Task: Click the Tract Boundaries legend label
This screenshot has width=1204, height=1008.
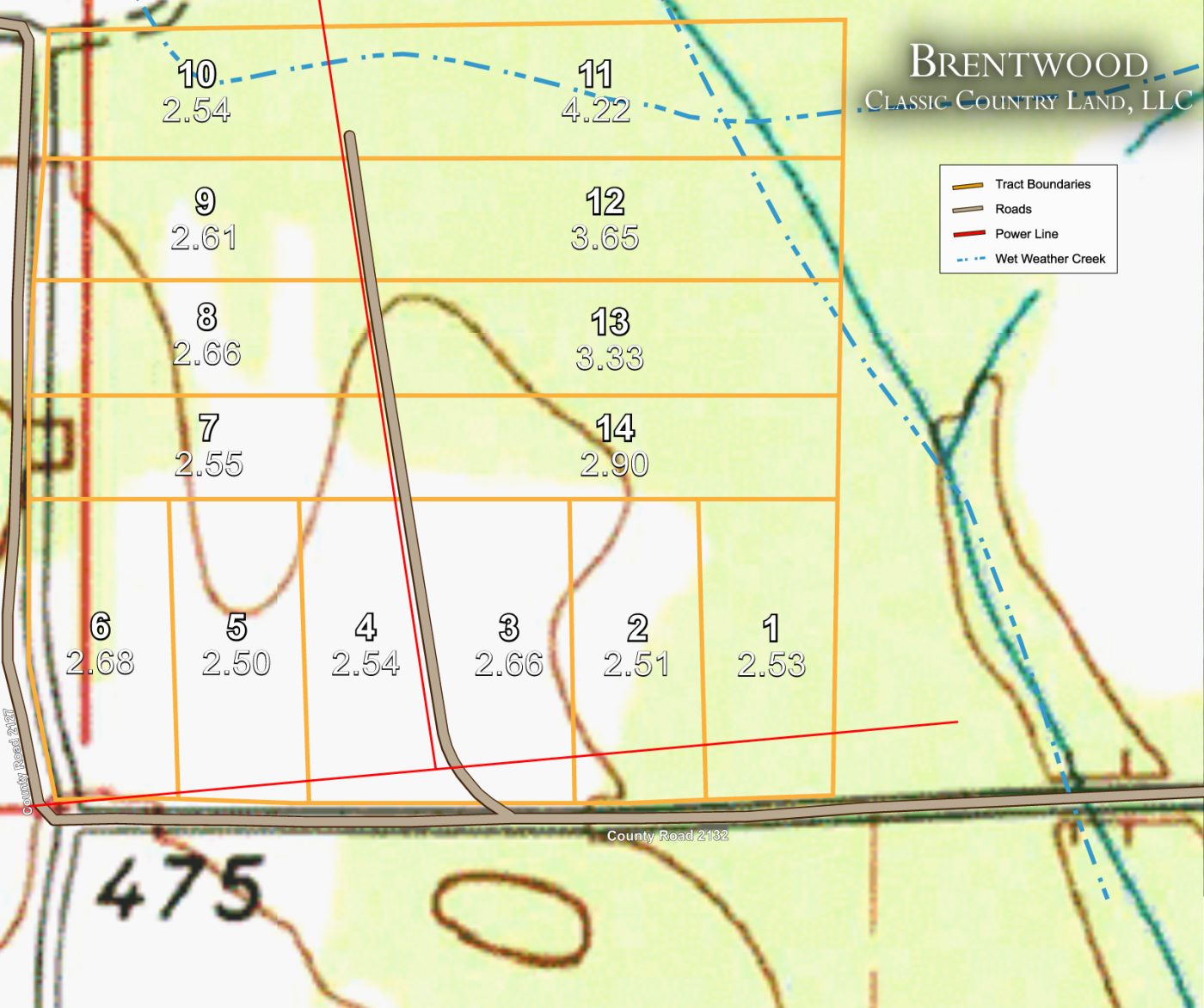Action: 1042,184
